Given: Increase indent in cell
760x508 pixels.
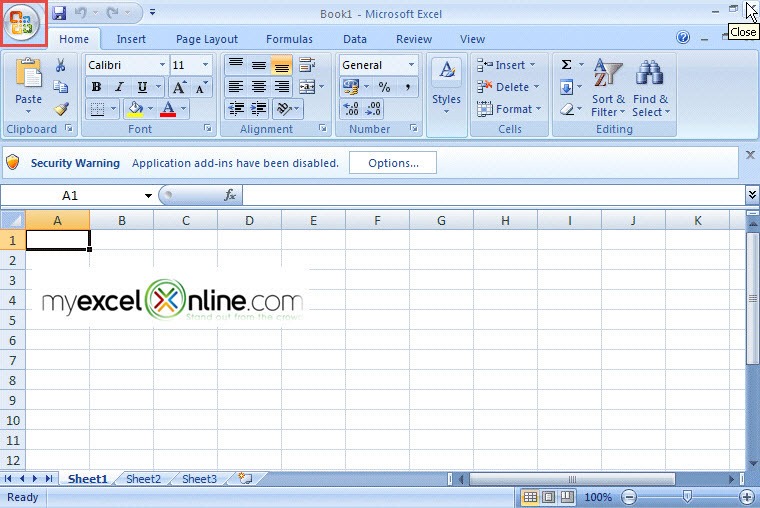Looking at the screenshot, I should tap(259, 109).
